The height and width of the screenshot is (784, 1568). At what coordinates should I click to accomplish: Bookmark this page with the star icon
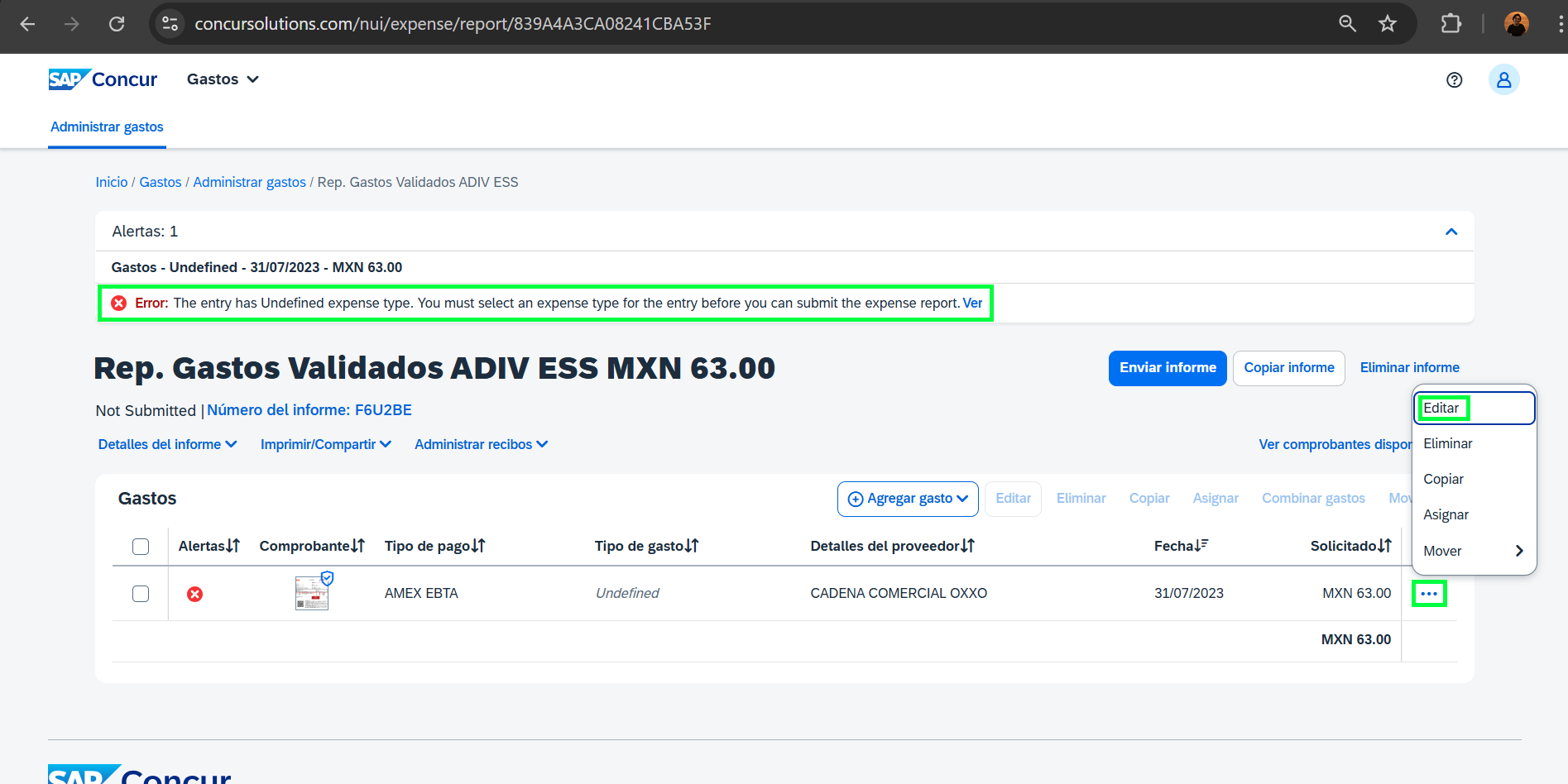(1388, 24)
